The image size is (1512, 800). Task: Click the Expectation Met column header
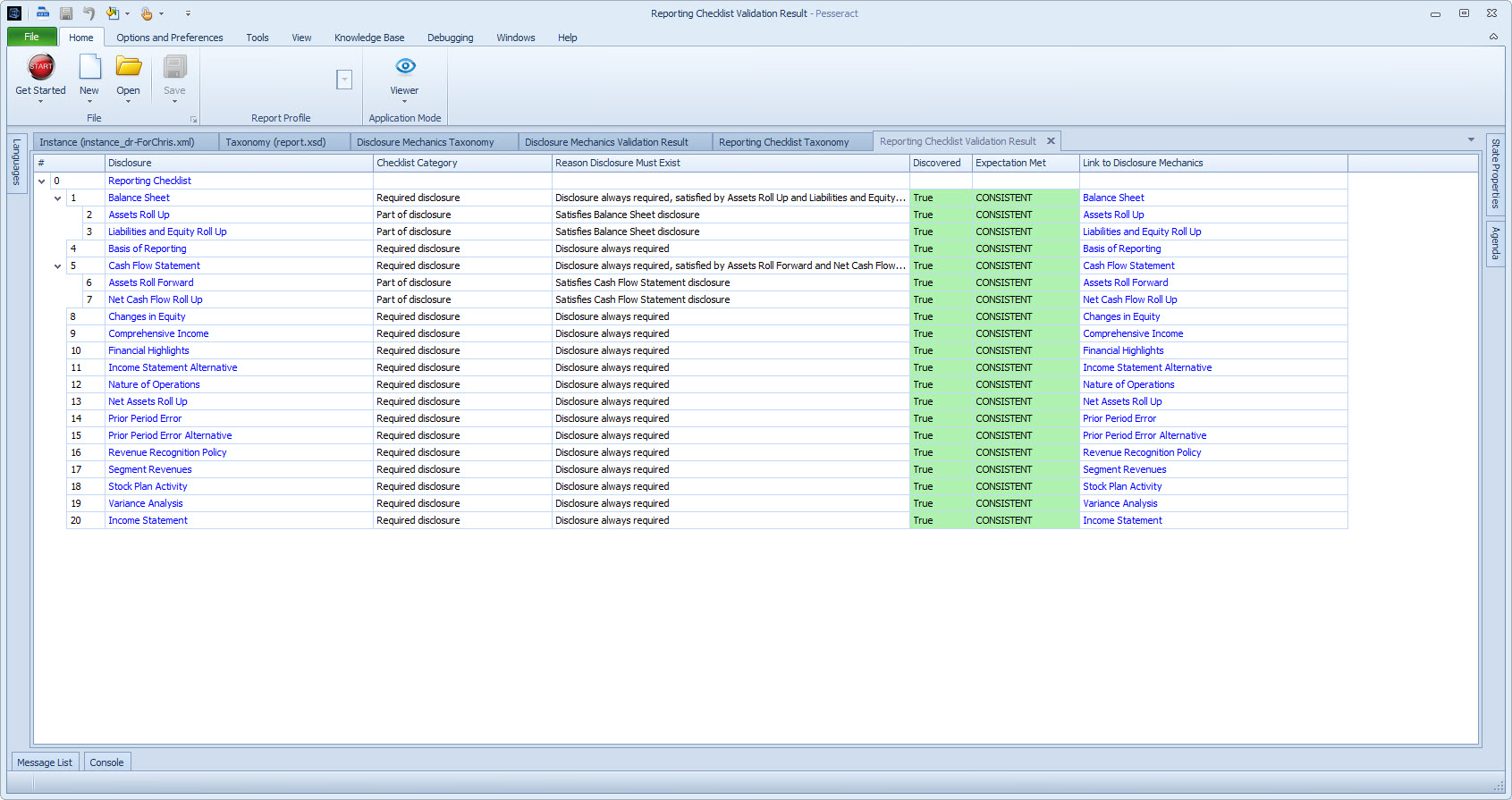(1026, 163)
